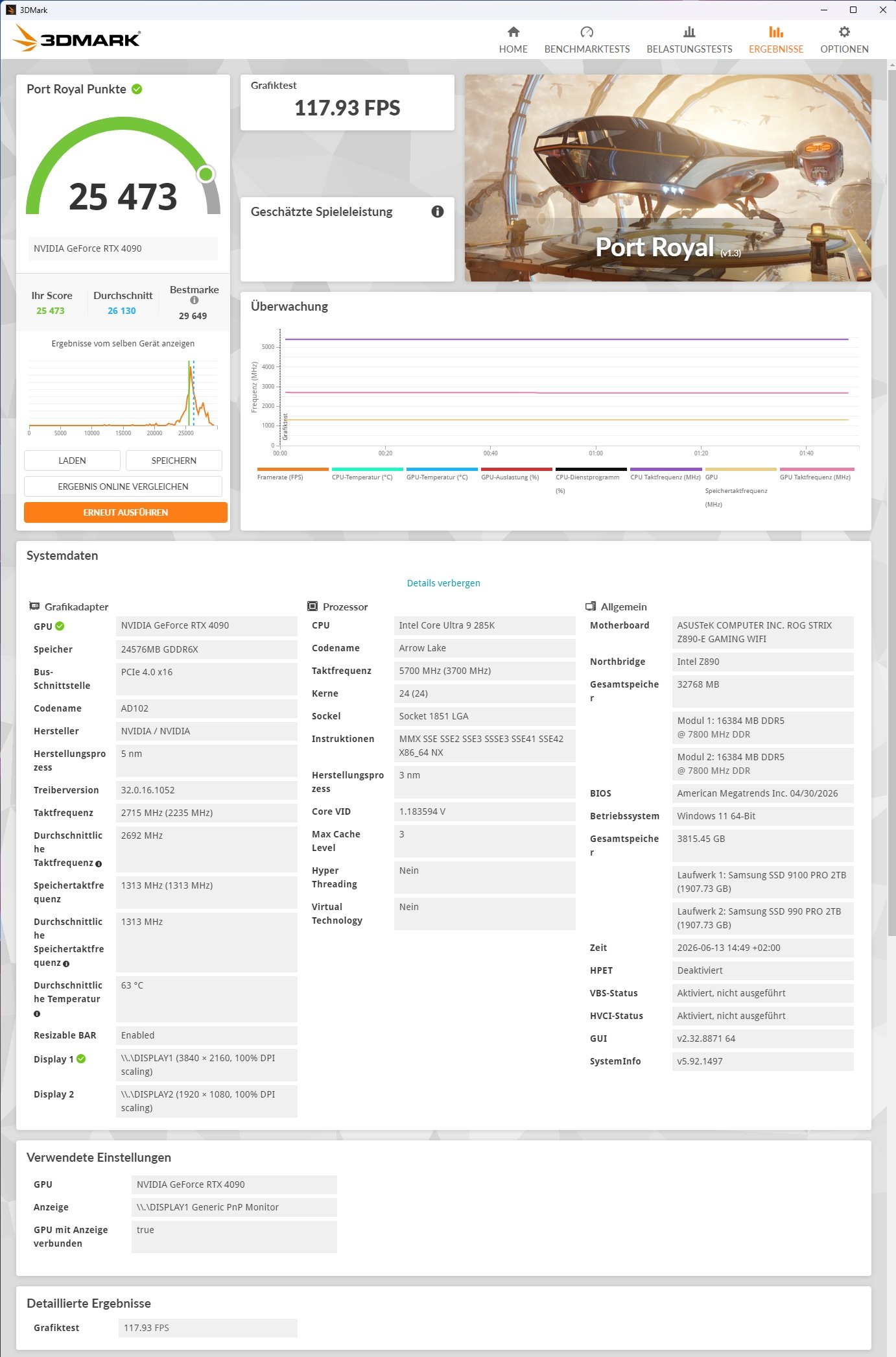Select the ERGEBNISSE tab
The width and height of the screenshot is (896, 1357).
[x=776, y=40]
